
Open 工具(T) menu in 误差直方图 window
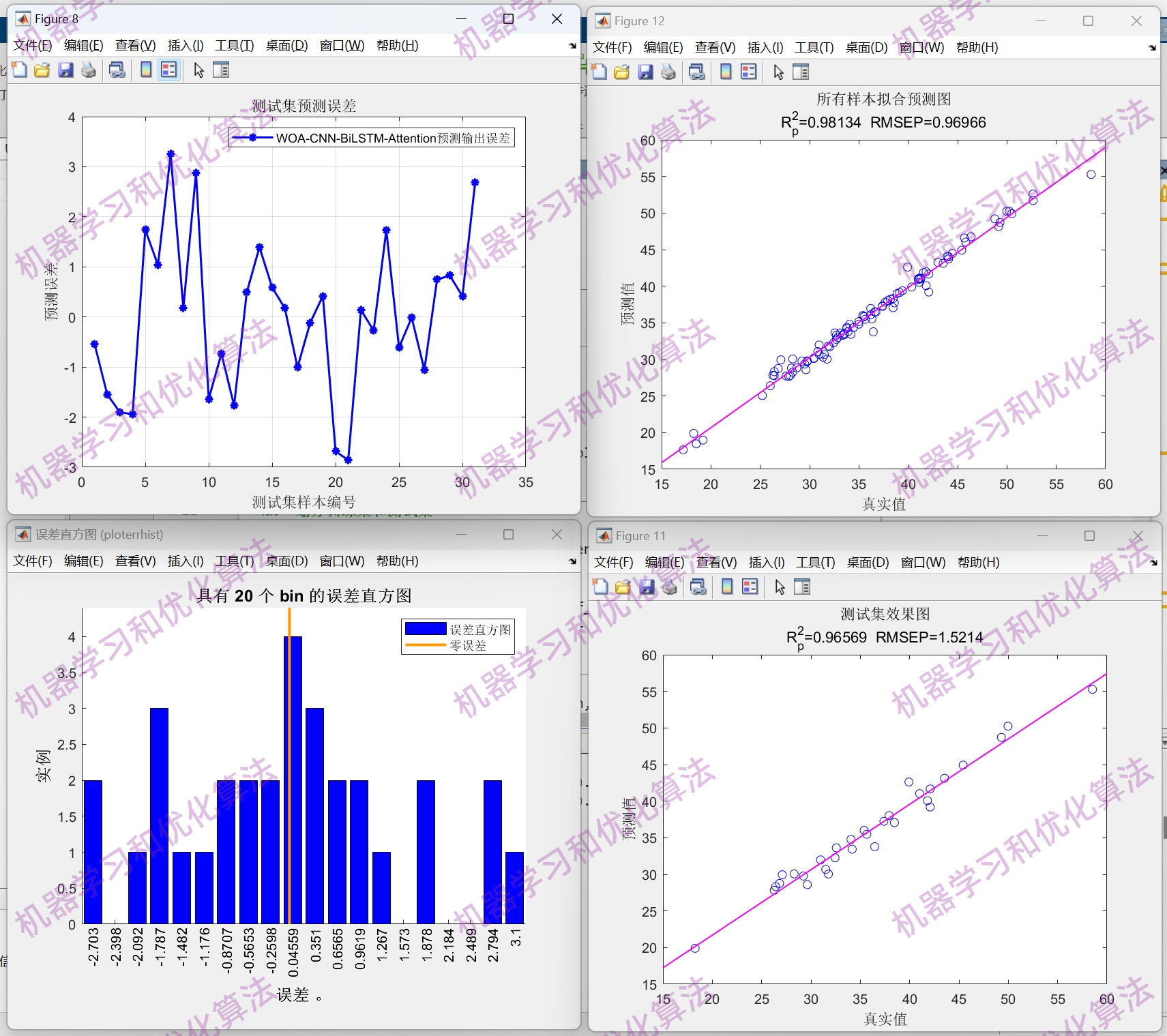[x=235, y=561]
